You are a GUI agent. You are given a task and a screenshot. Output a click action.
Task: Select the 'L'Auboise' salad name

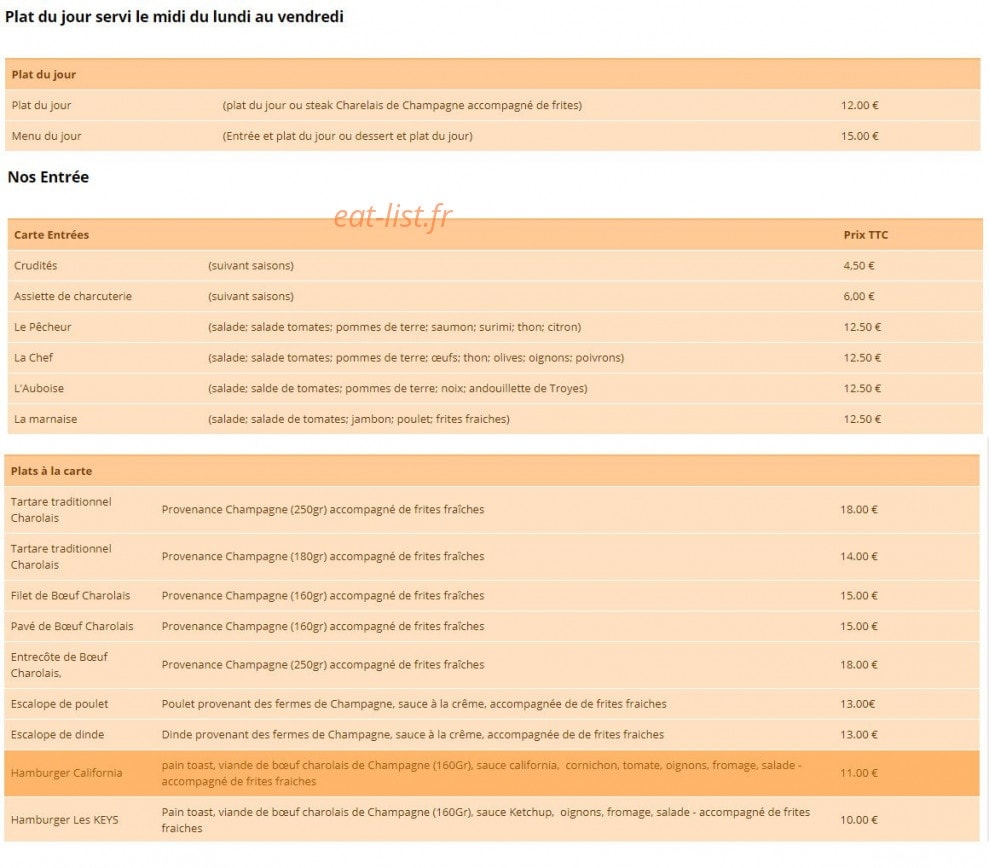(38, 389)
